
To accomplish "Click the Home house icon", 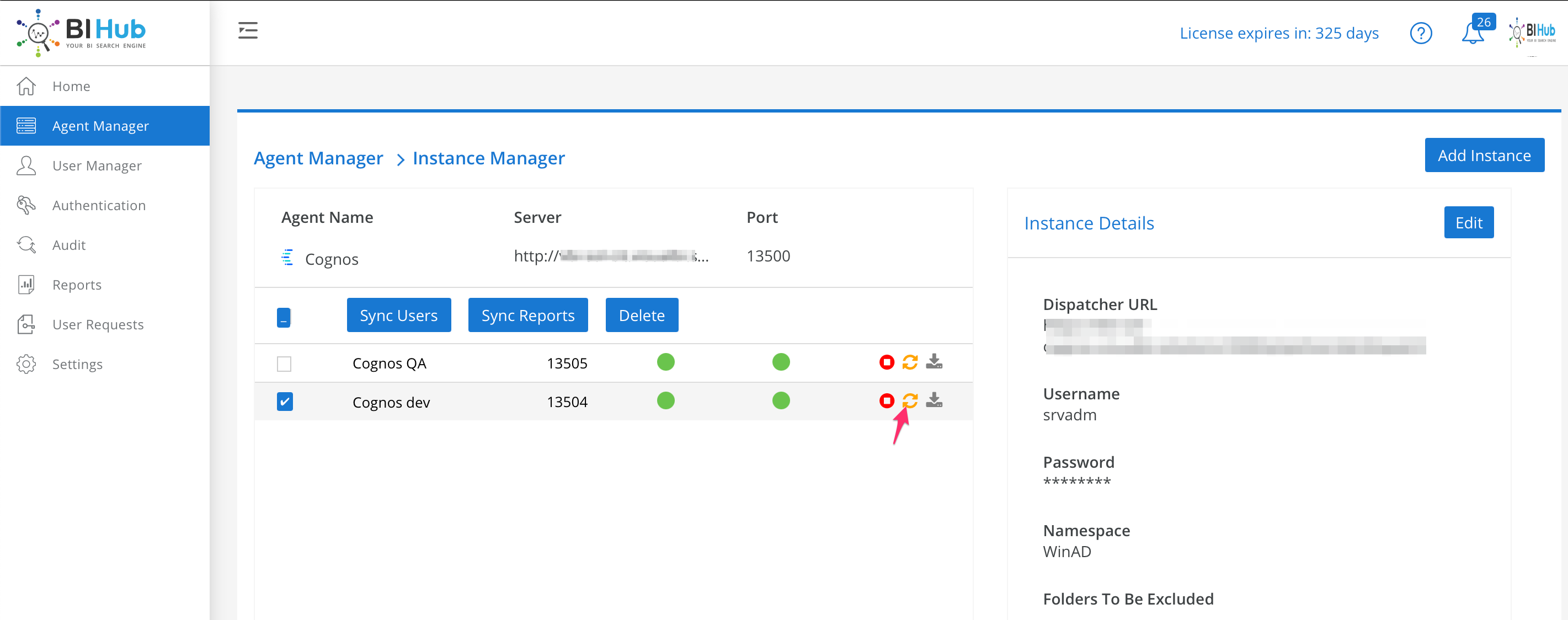I will [x=26, y=86].
